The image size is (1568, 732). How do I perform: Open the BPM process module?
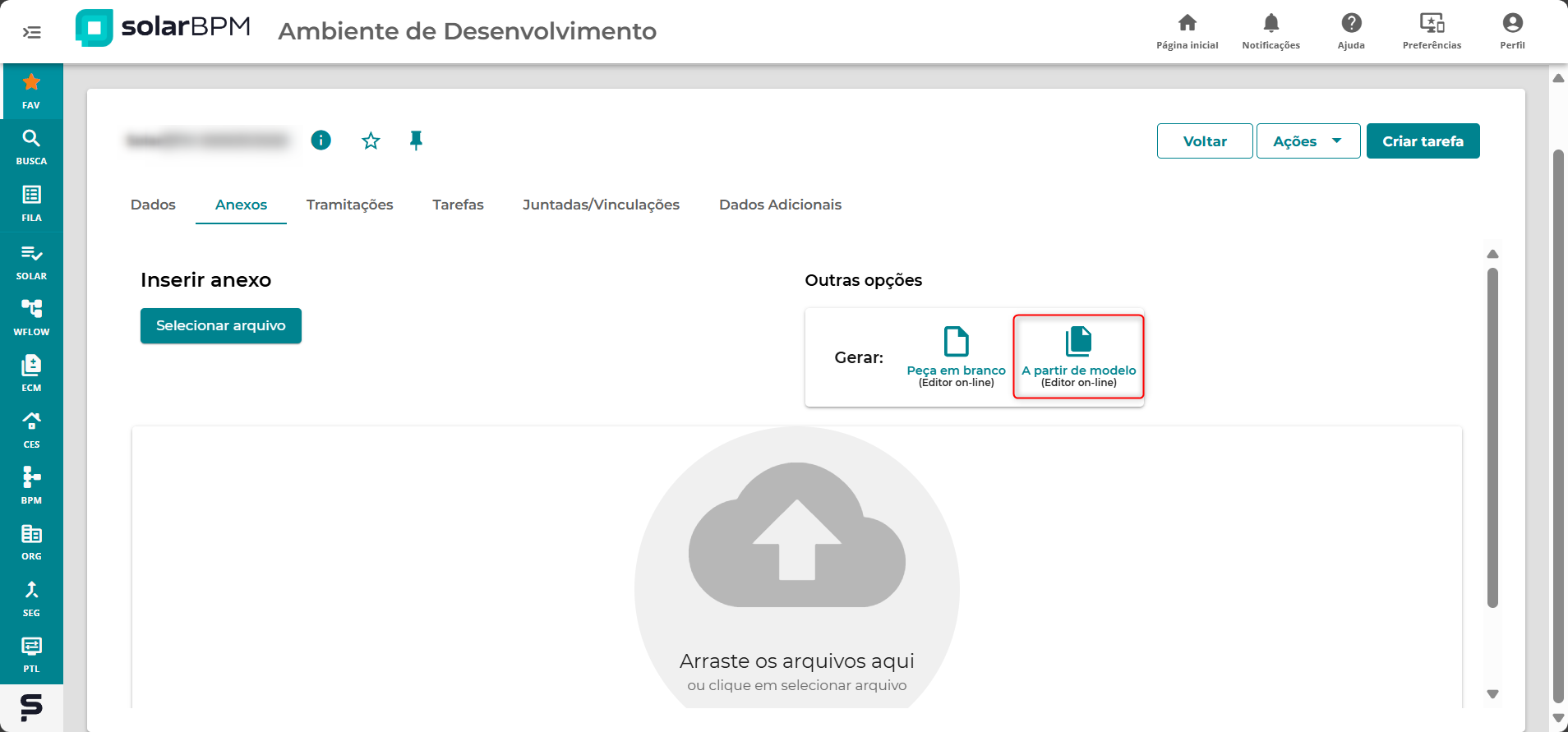(x=31, y=485)
